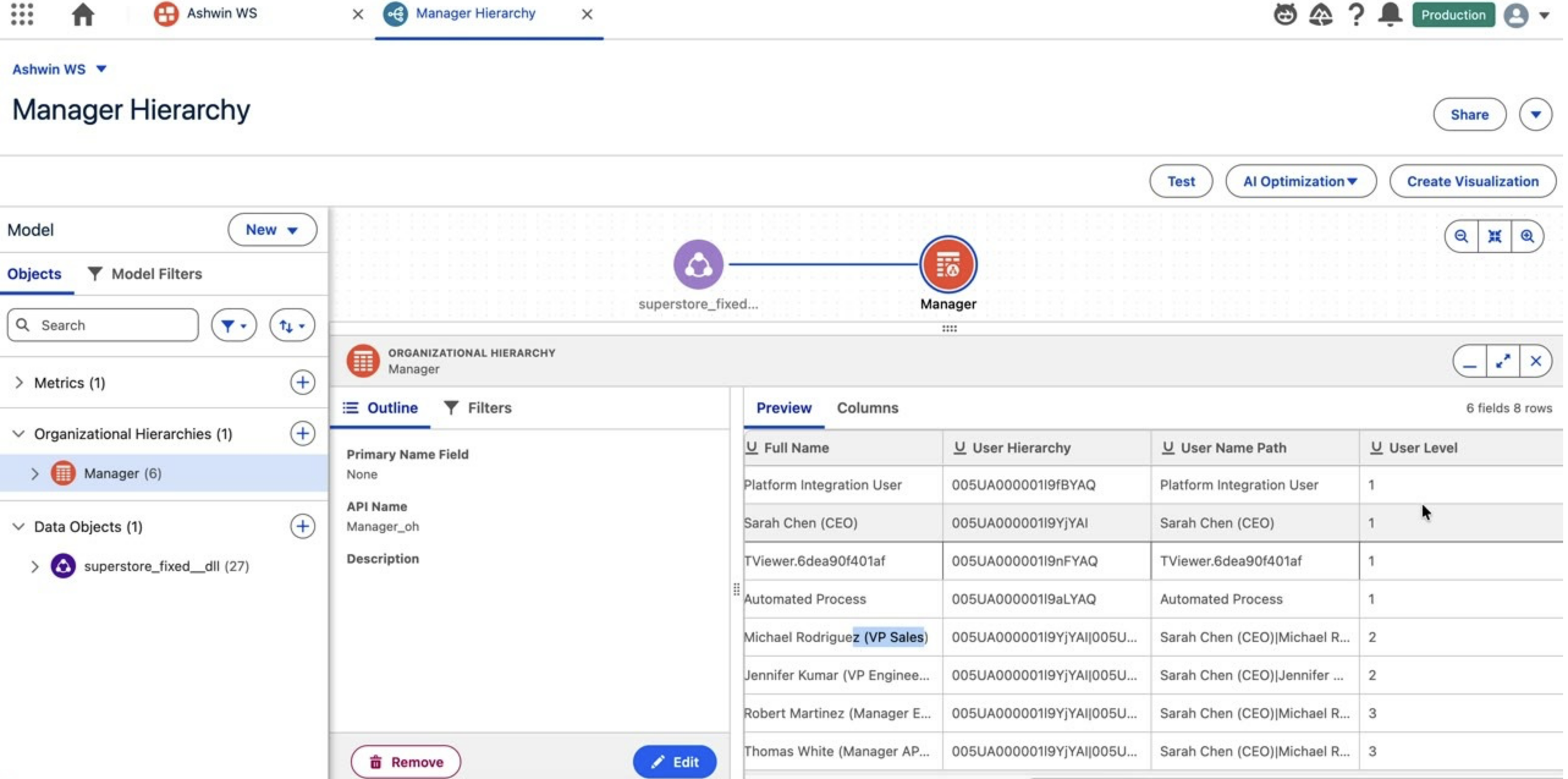
Task: Collapse the Organizational Hierarchies section
Action: coord(18,434)
